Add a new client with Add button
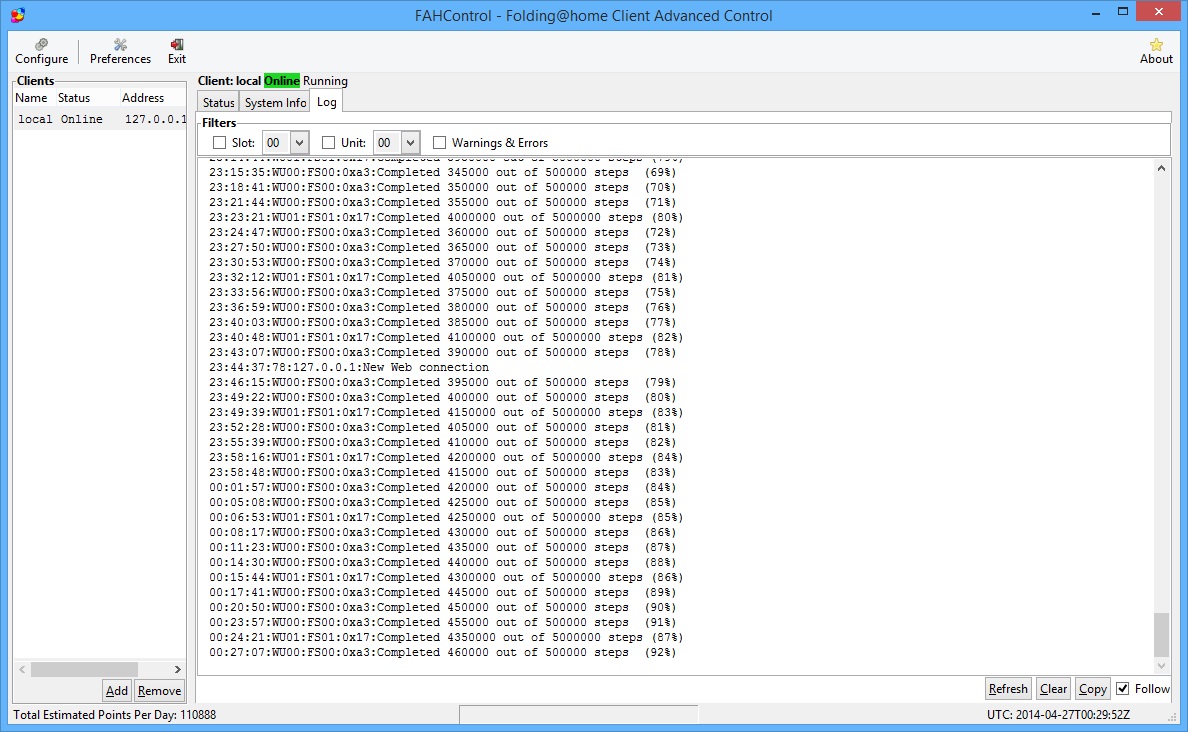 [x=117, y=690]
